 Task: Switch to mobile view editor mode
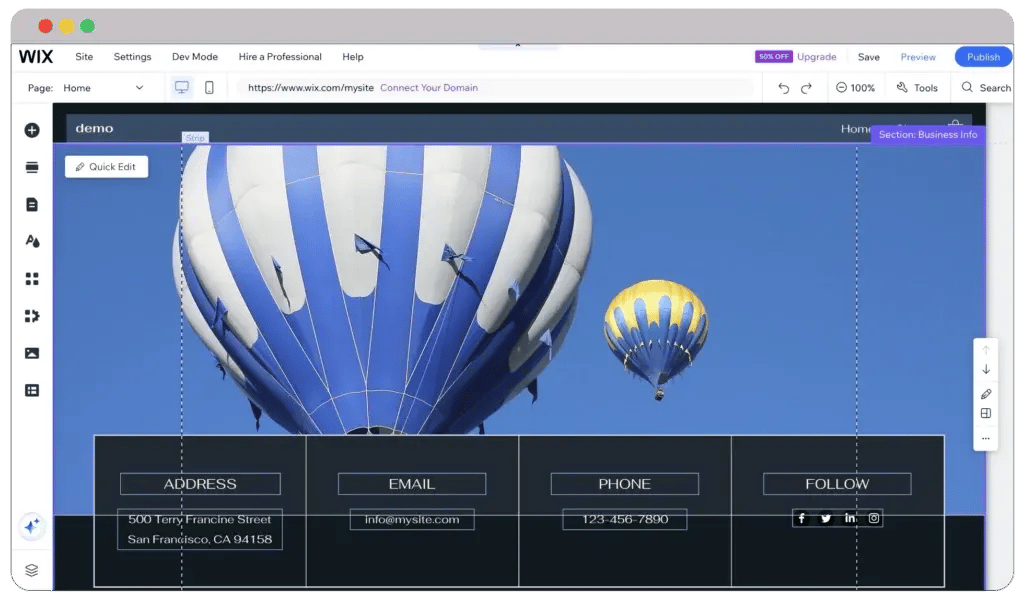(x=209, y=88)
